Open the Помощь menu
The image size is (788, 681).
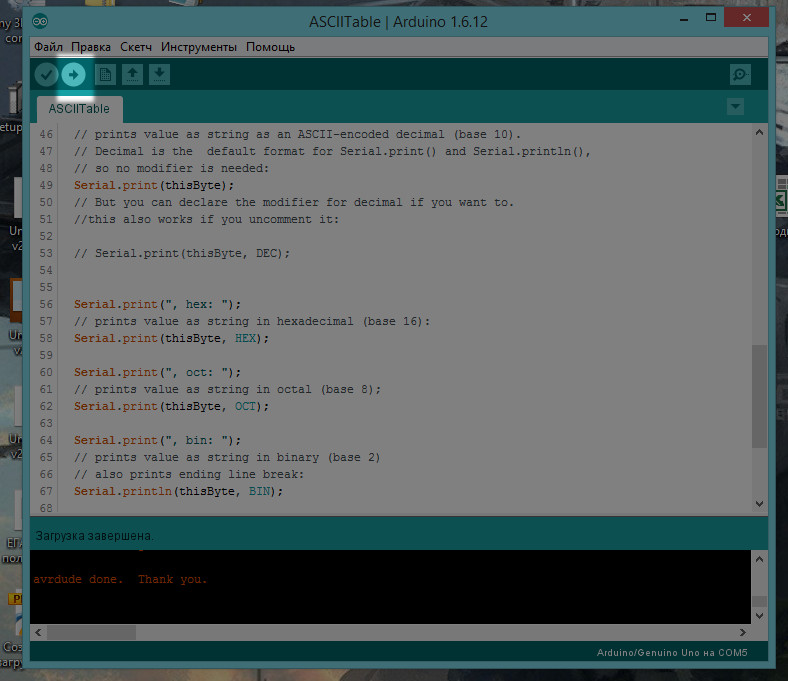coord(270,47)
